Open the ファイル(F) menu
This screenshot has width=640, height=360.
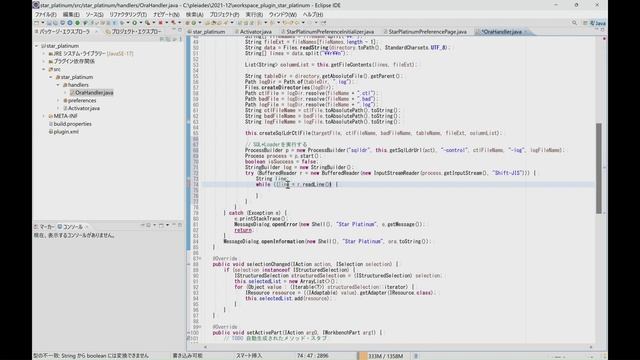tap(46, 14)
